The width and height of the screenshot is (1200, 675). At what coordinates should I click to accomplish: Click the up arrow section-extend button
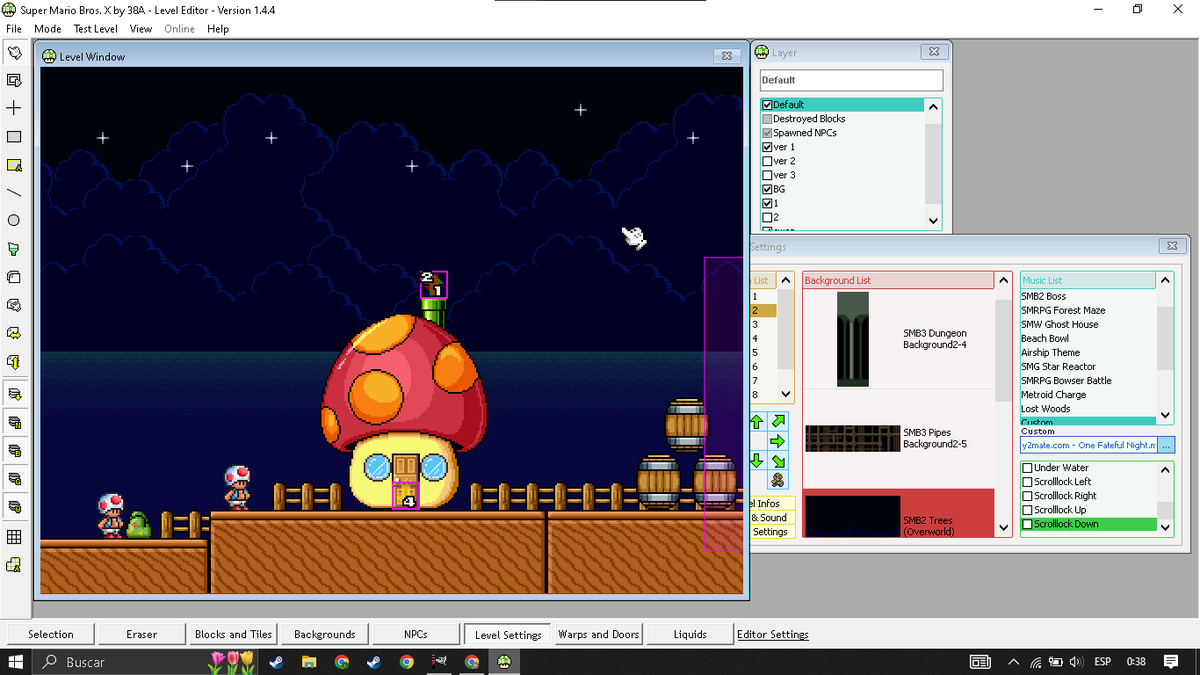click(757, 422)
